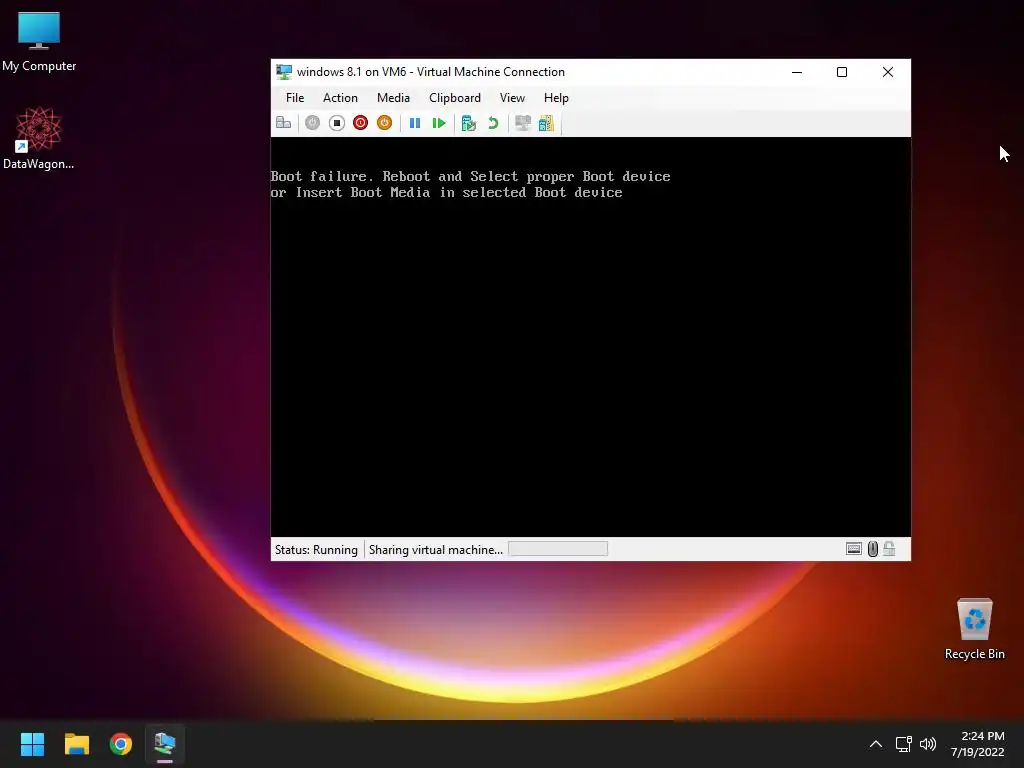Screen dimensions: 1024x768
Task: Open the Media menu
Action: click(x=393, y=98)
